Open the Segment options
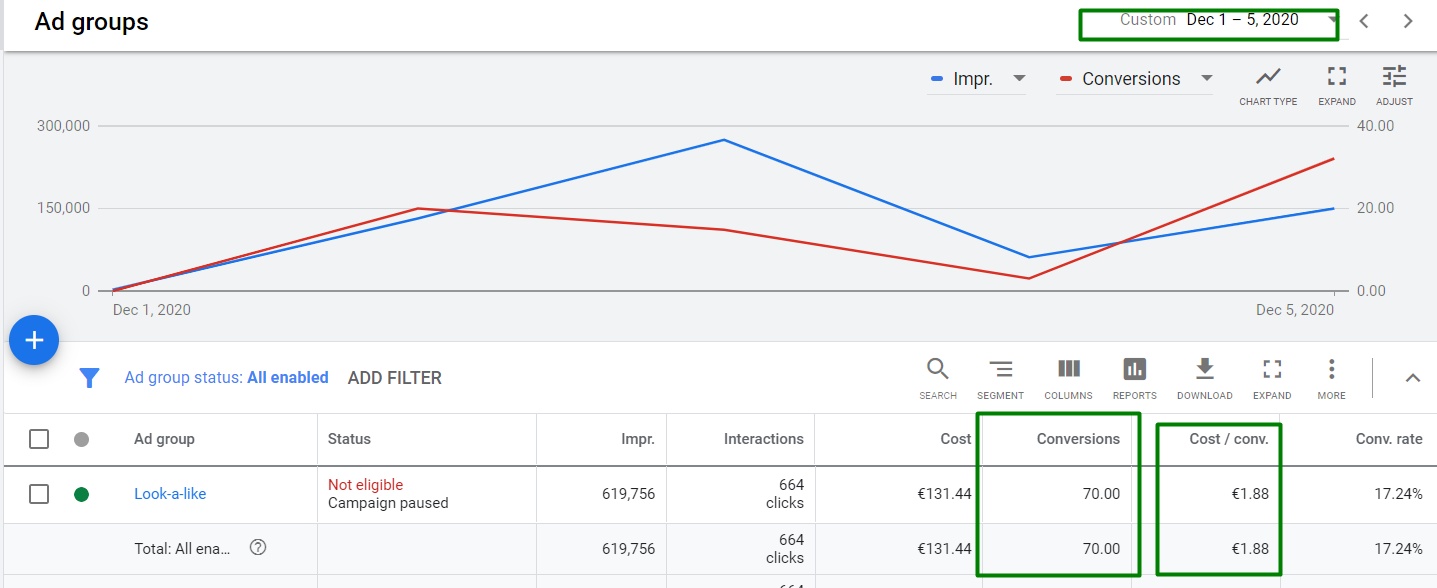Image resolution: width=1437 pixels, height=588 pixels. point(1000,370)
